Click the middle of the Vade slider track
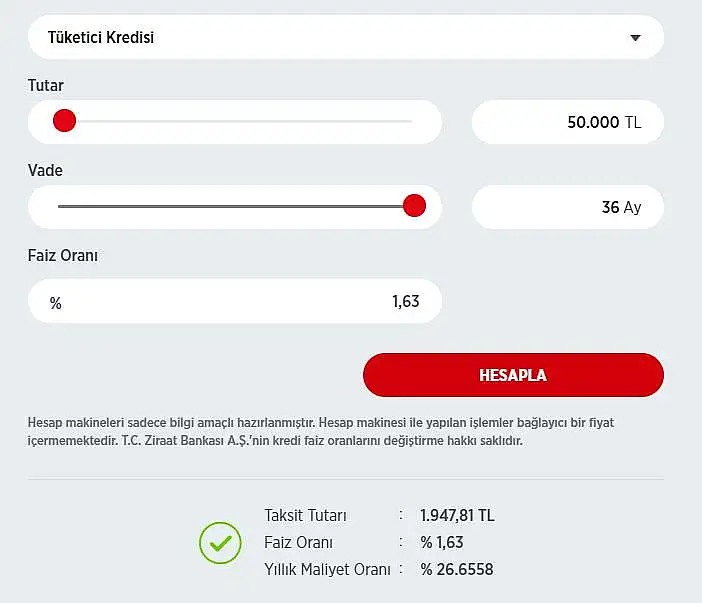 [x=235, y=206]
